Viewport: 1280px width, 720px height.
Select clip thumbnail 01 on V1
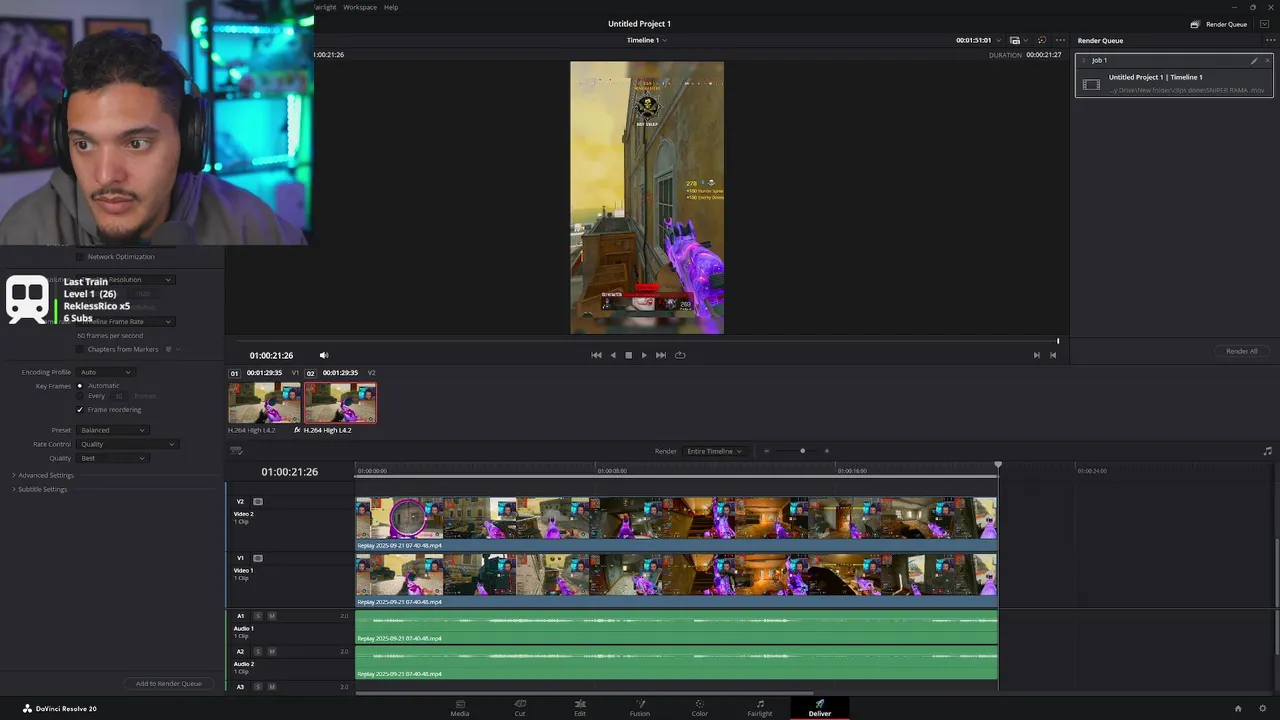[264, 403]
